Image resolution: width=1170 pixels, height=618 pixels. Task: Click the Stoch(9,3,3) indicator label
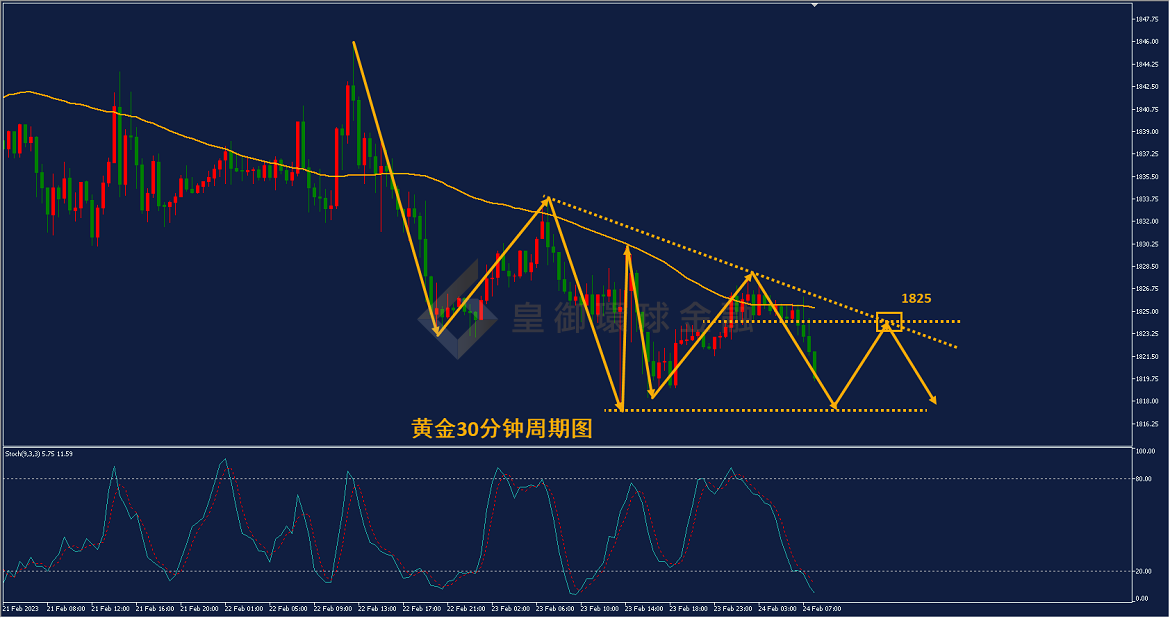tap(39, 454)
